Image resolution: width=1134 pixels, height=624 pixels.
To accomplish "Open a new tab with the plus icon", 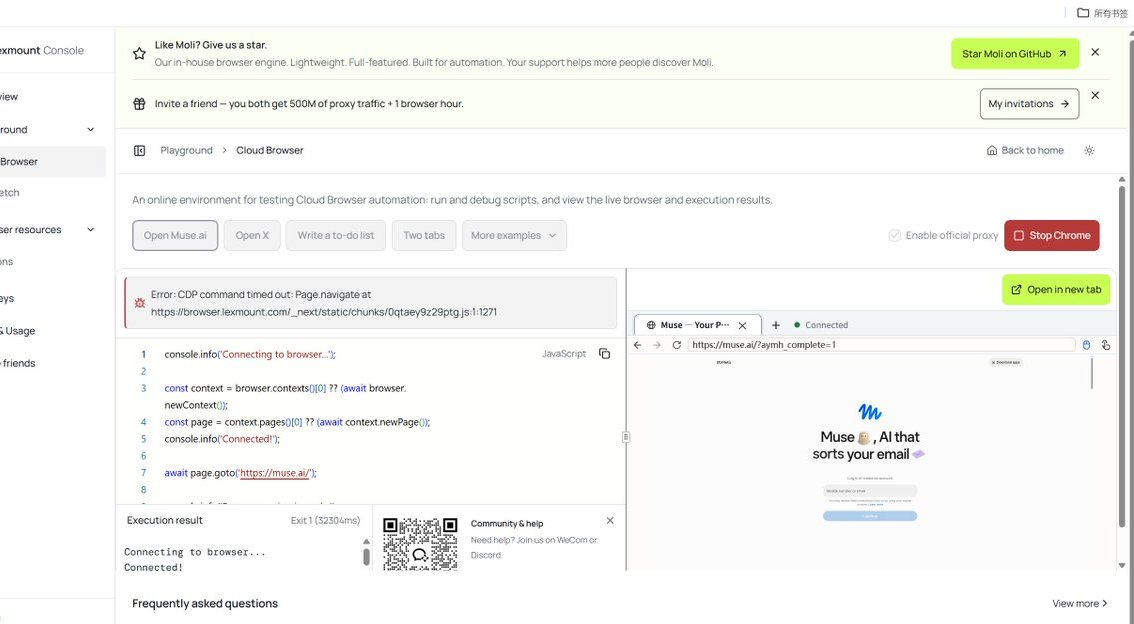I will [776, 325].
